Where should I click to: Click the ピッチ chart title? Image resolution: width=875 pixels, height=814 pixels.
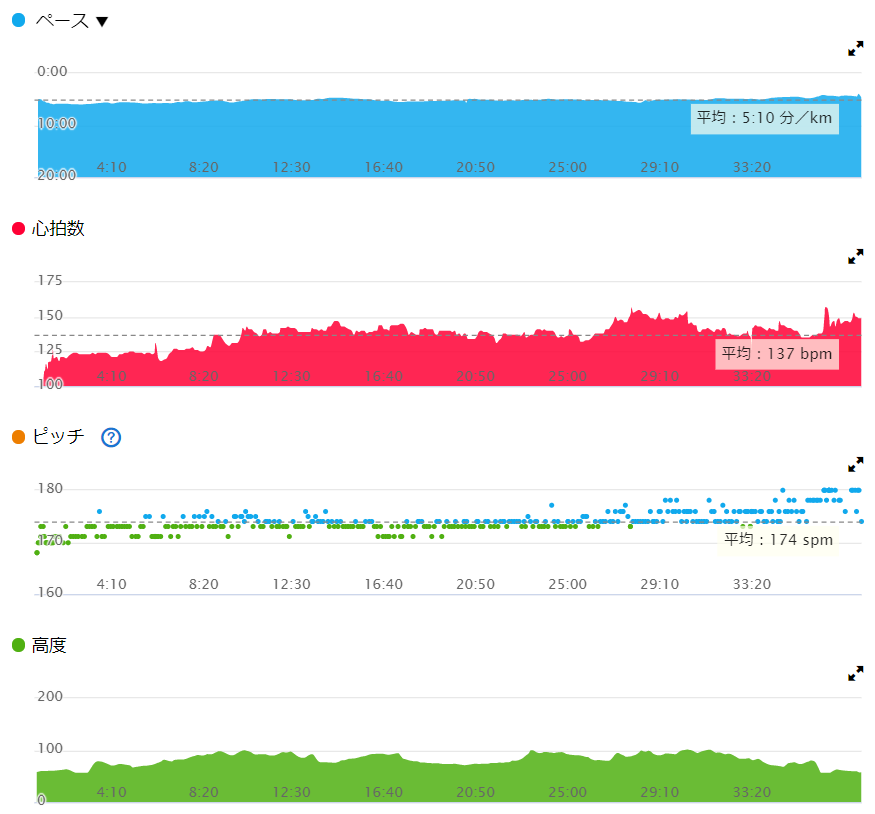pyautogui.click(x=58, y=437)
